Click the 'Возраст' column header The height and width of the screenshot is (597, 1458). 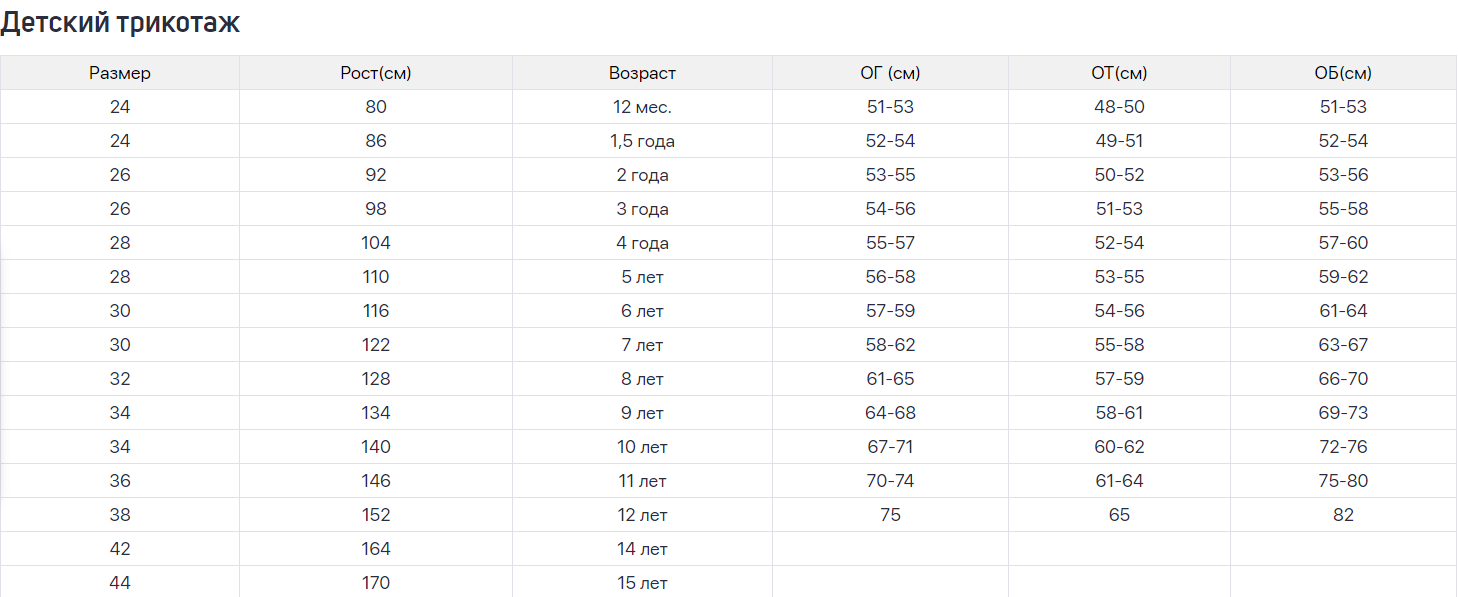[642, 73]
